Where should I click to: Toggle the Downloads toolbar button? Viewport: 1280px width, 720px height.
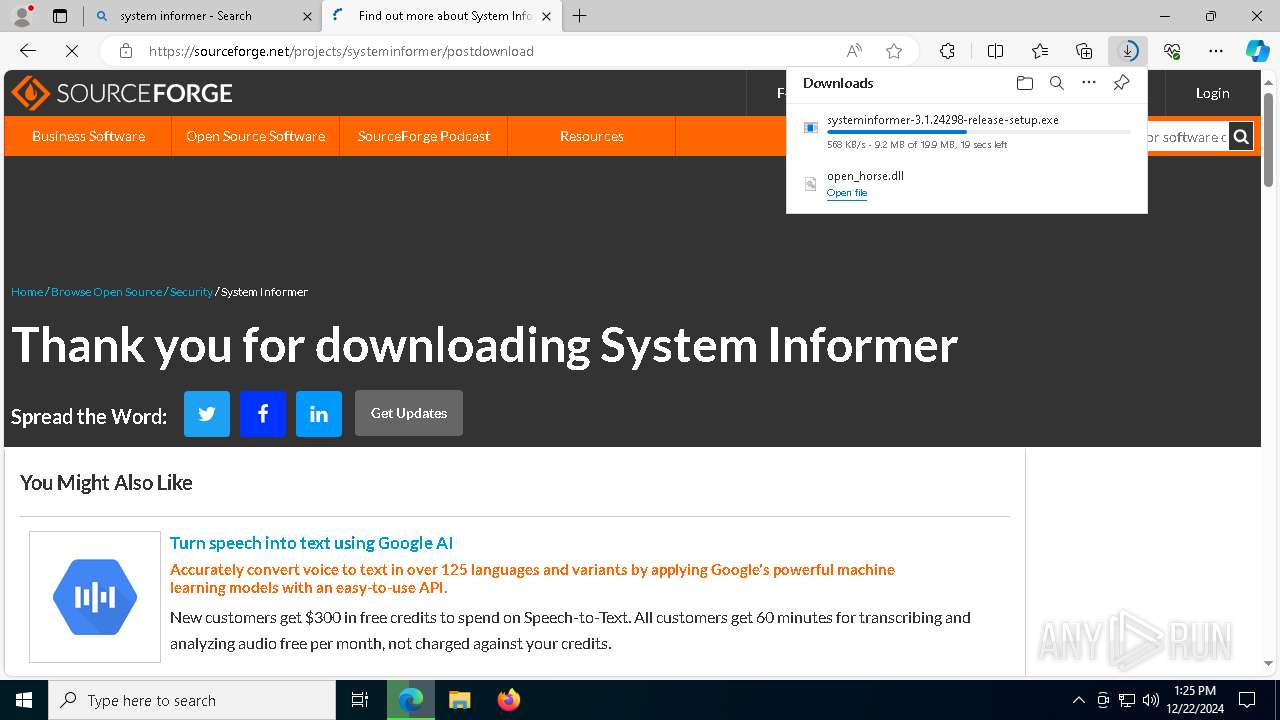click(x=1128, y=51)
